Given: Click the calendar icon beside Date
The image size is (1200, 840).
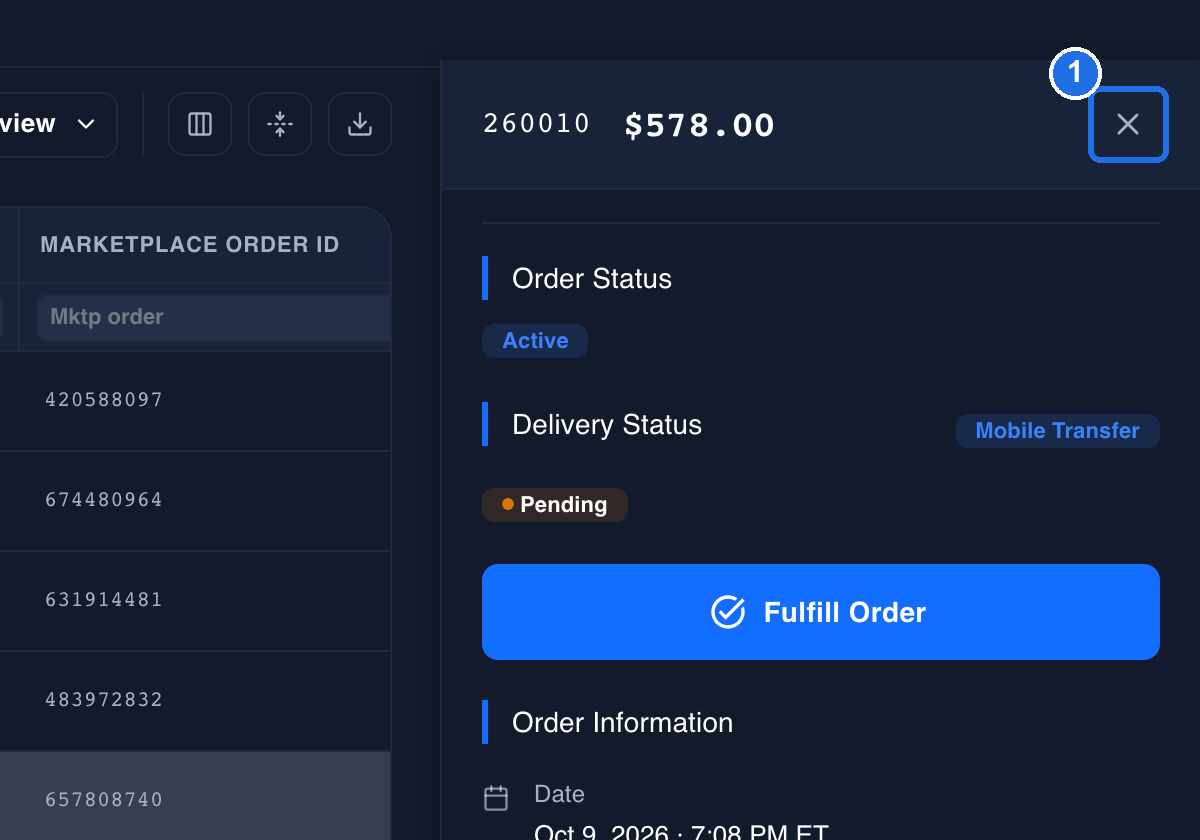Looking at the screenshot, I should 496,798.
